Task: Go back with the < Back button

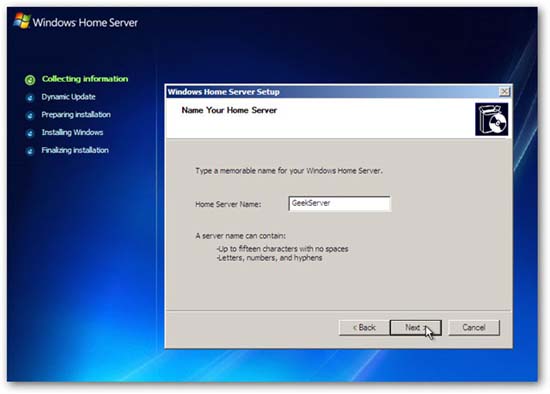Action: pyautogui.click(x=364, y=328)
